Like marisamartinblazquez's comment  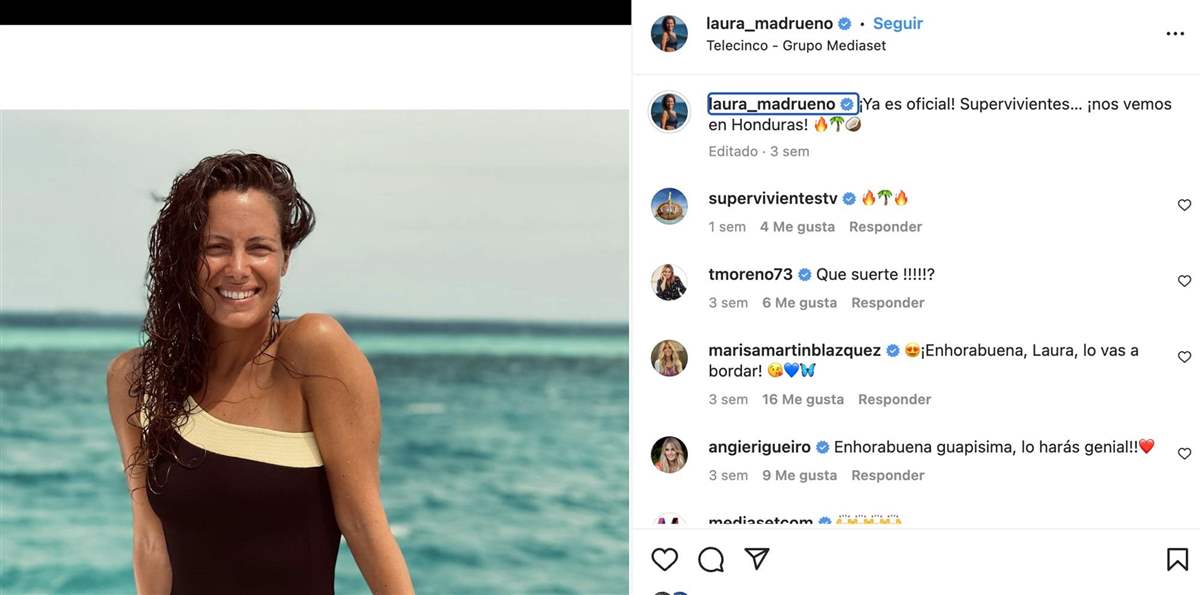[x=1184, y=357]
